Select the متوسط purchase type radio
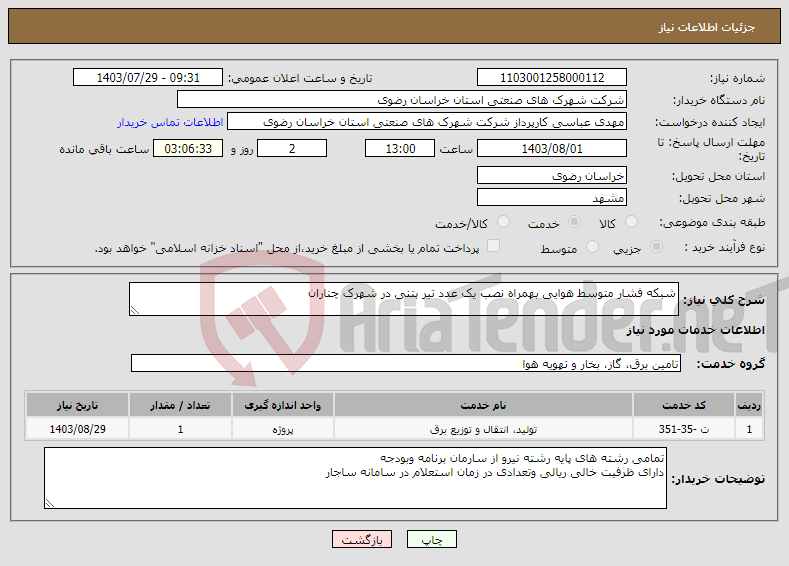 pos(592,247)
